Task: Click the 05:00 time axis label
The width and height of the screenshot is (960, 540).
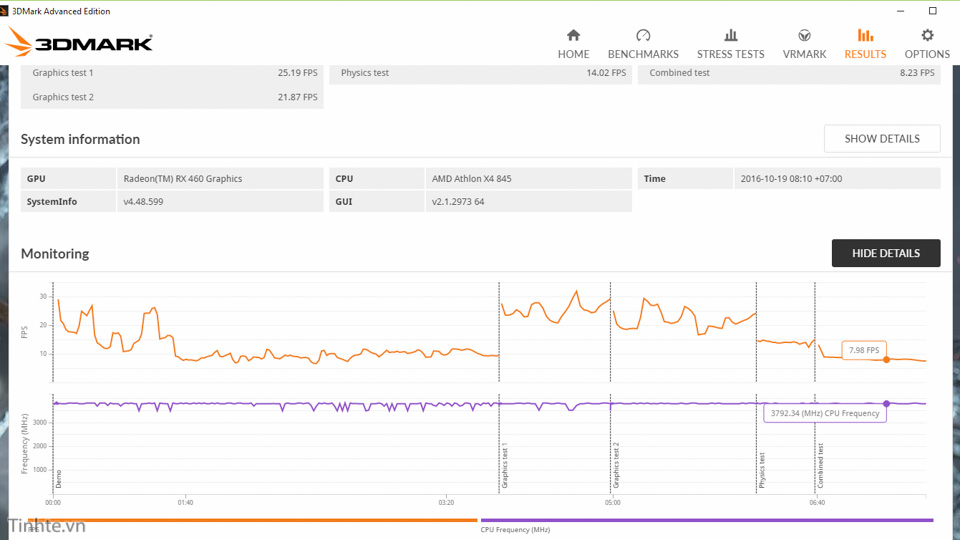Action: (x=612, y=503)
